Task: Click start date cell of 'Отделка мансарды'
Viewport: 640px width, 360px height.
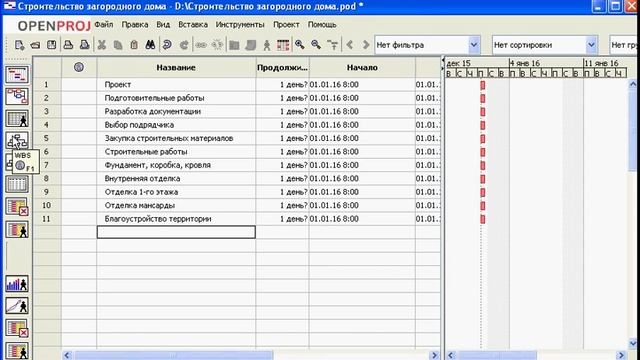Action: pos(362,205)
